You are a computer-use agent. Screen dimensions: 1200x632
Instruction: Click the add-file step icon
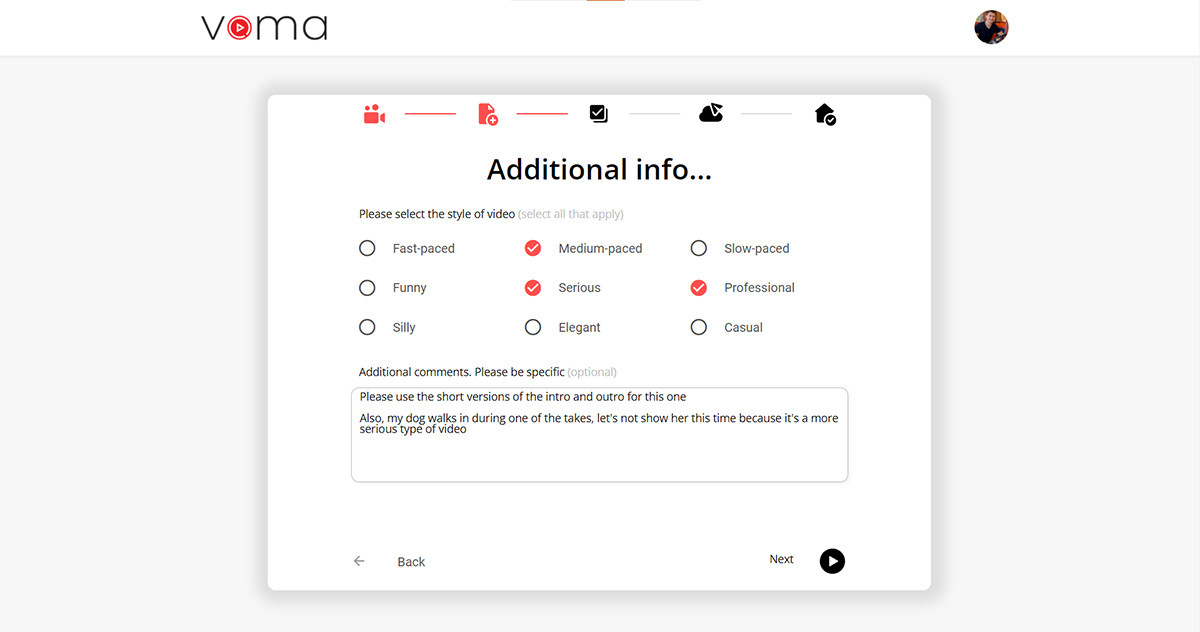(x=487, y=114)
